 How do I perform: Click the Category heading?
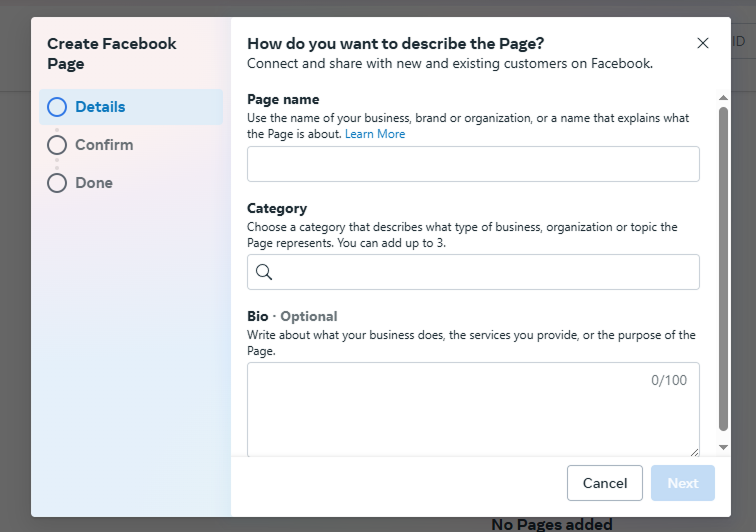pos(277,208)
